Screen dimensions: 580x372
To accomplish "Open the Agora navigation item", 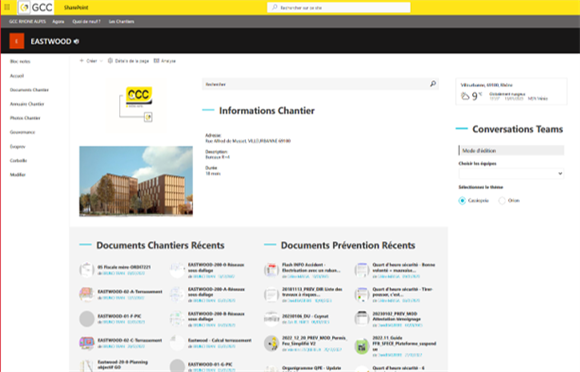I will pos(58,21).
